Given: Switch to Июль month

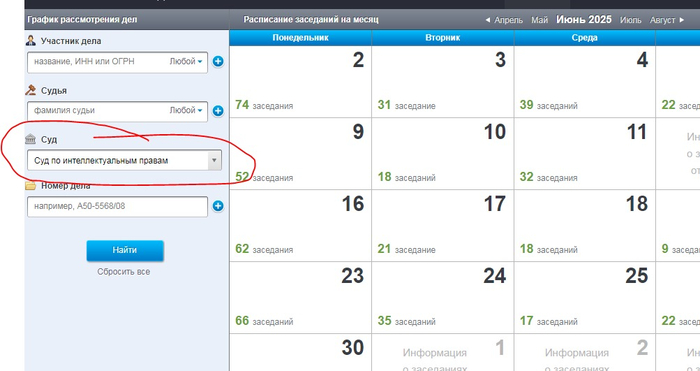Looking at the screenshot, I should coord(630,20).
